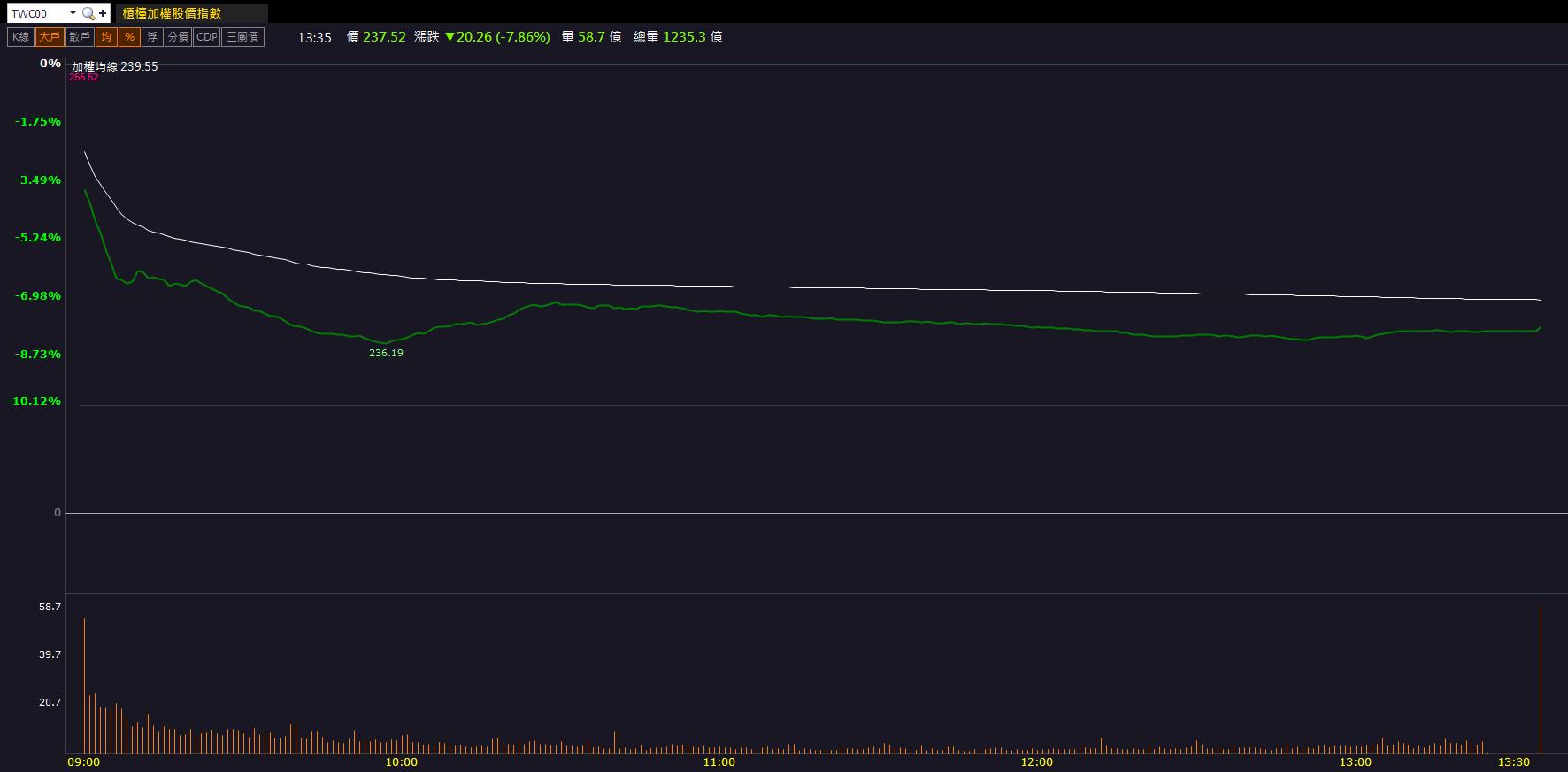Open the TWC00 symbol dropdown arrow

tap(73, 13)
